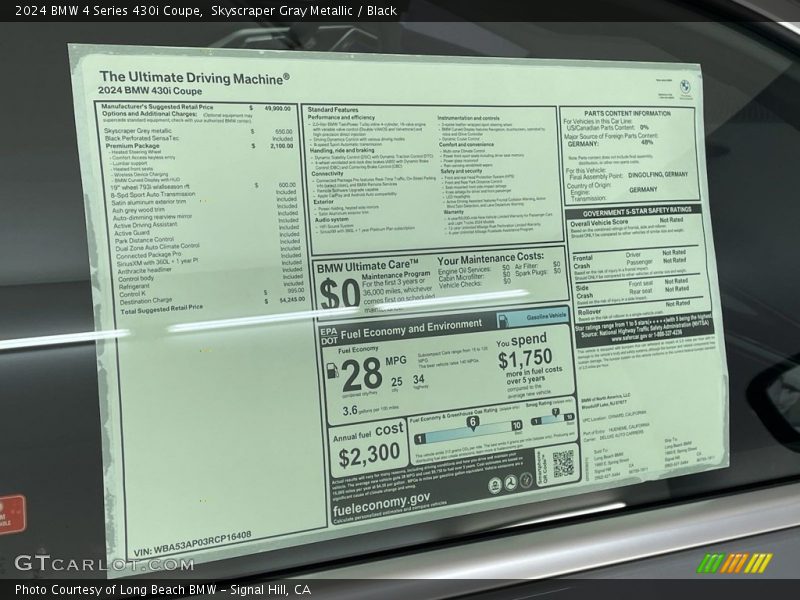800x600 pixels.
Task: Open the fueleconomy.gov link
Action: point(382,501)
